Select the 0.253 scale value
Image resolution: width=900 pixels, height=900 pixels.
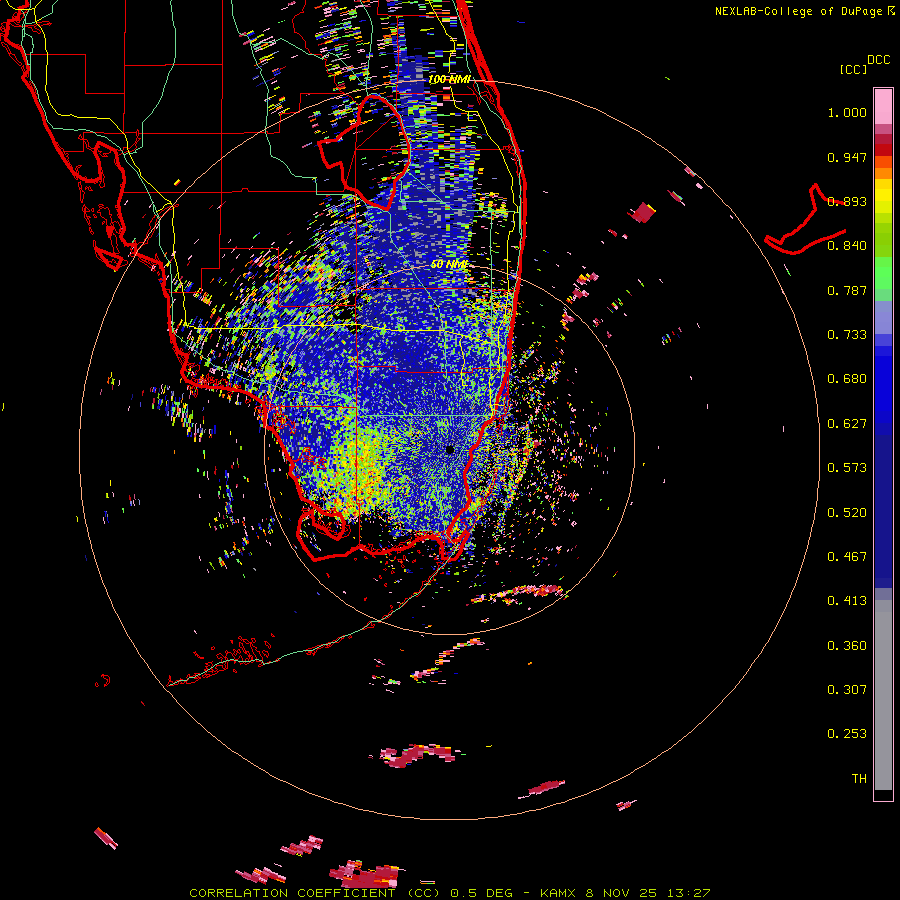(x=847, y=734)
